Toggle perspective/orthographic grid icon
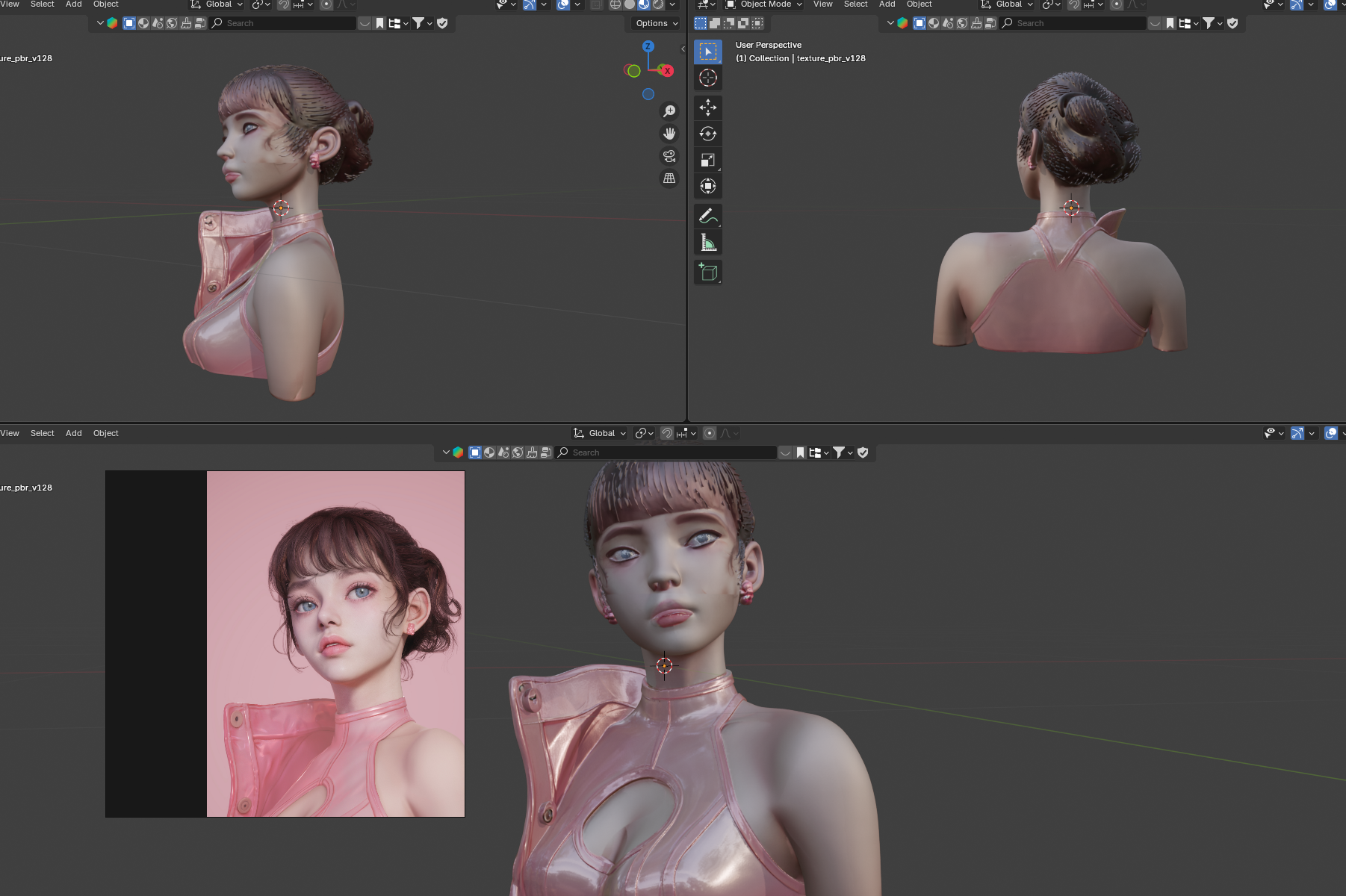Screen dimensions: 1346x896 point(669,178)
